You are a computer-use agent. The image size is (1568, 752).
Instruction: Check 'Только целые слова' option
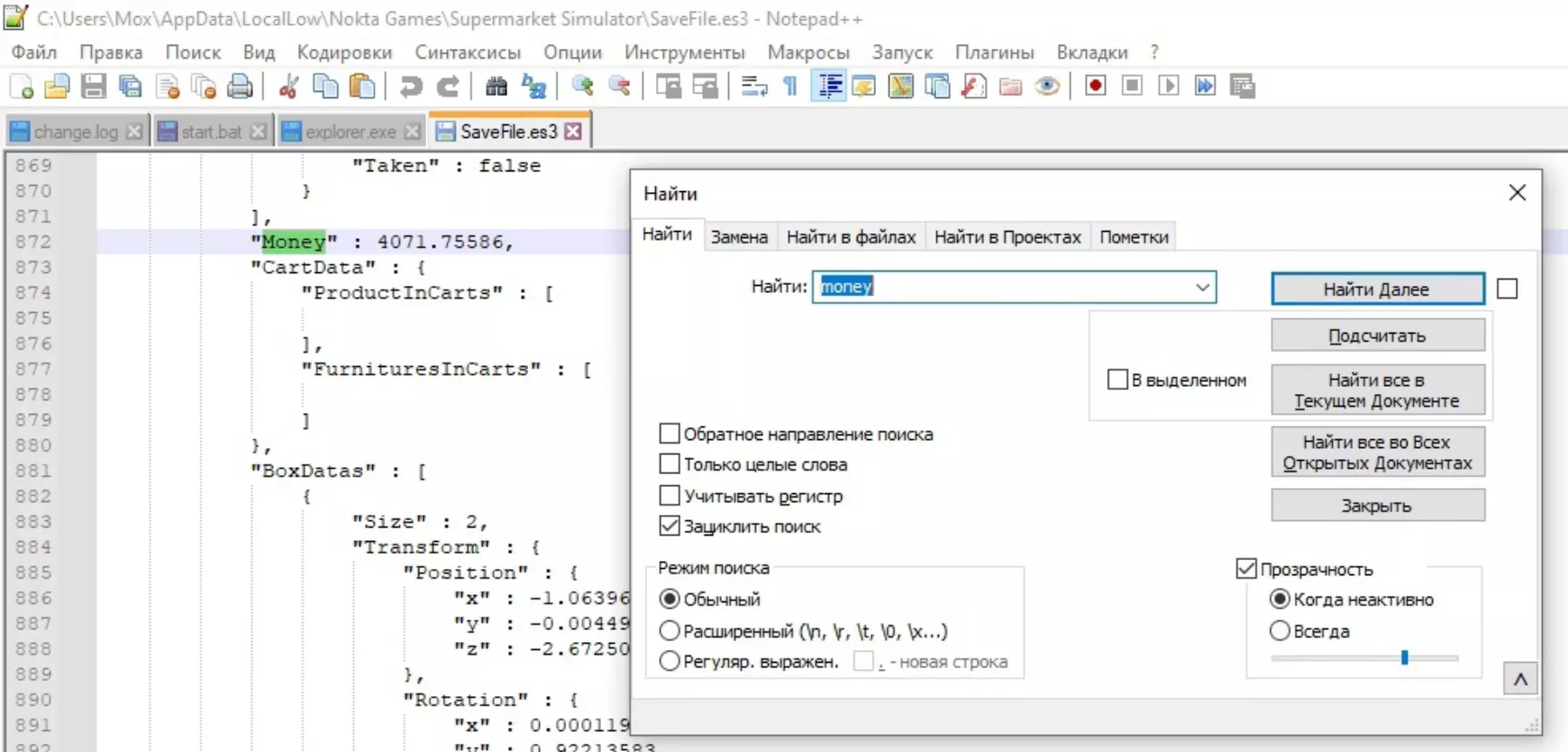670,464
